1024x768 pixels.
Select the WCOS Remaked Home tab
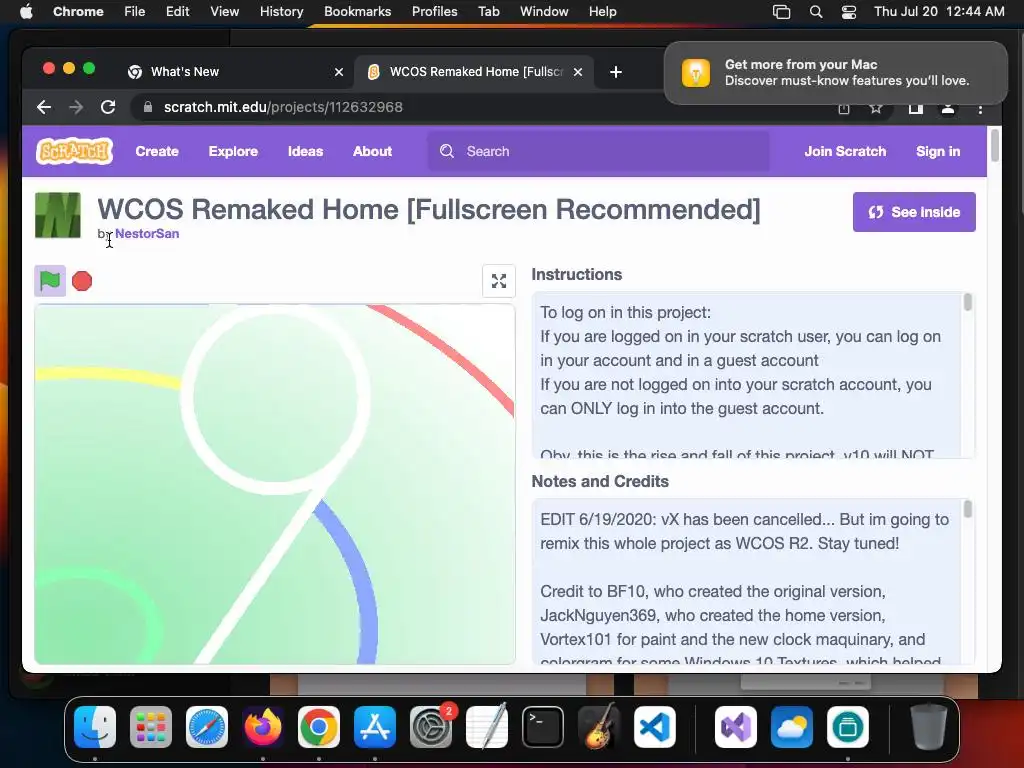point(474,72)
